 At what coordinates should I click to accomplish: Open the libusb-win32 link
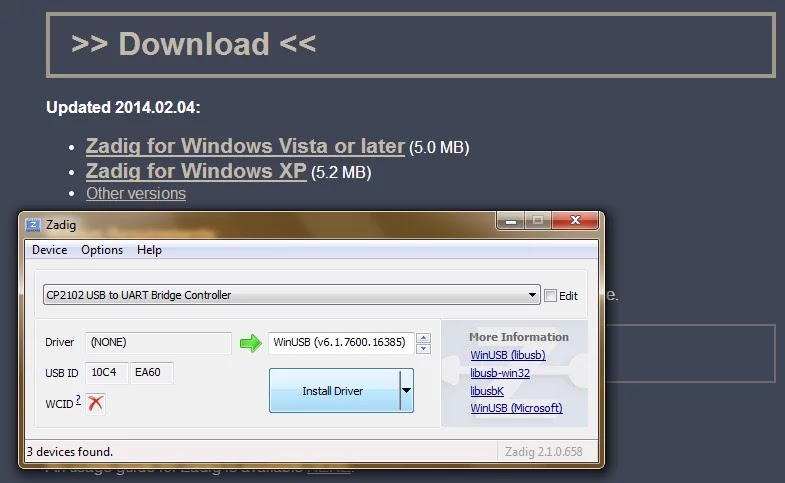point(500,373)
